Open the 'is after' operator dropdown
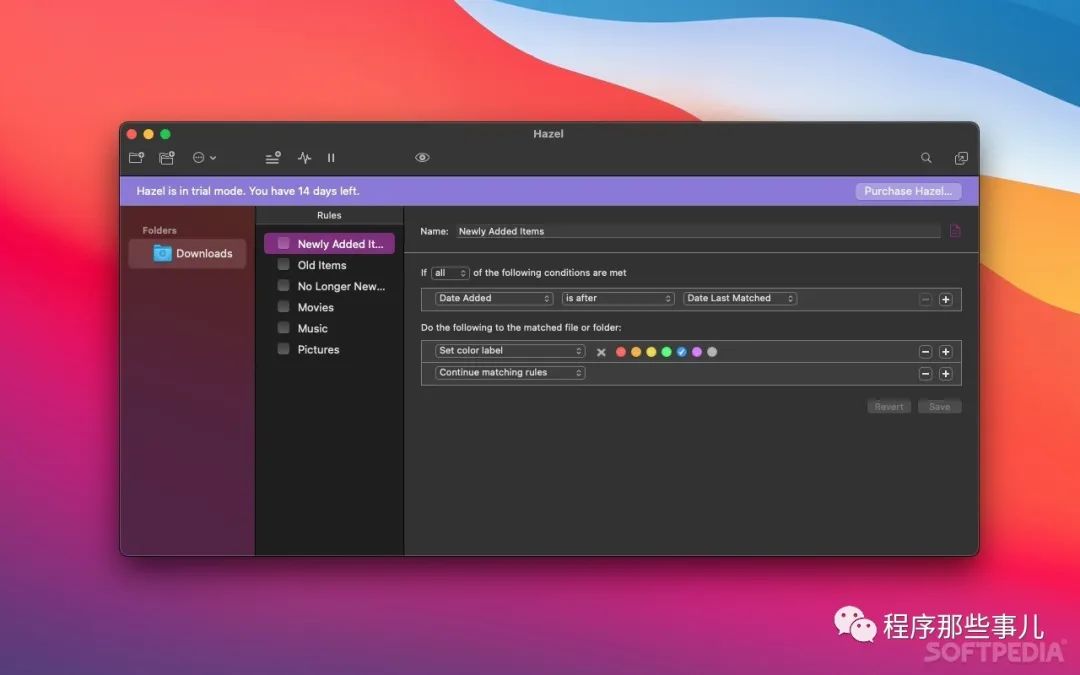 (618, 298)
